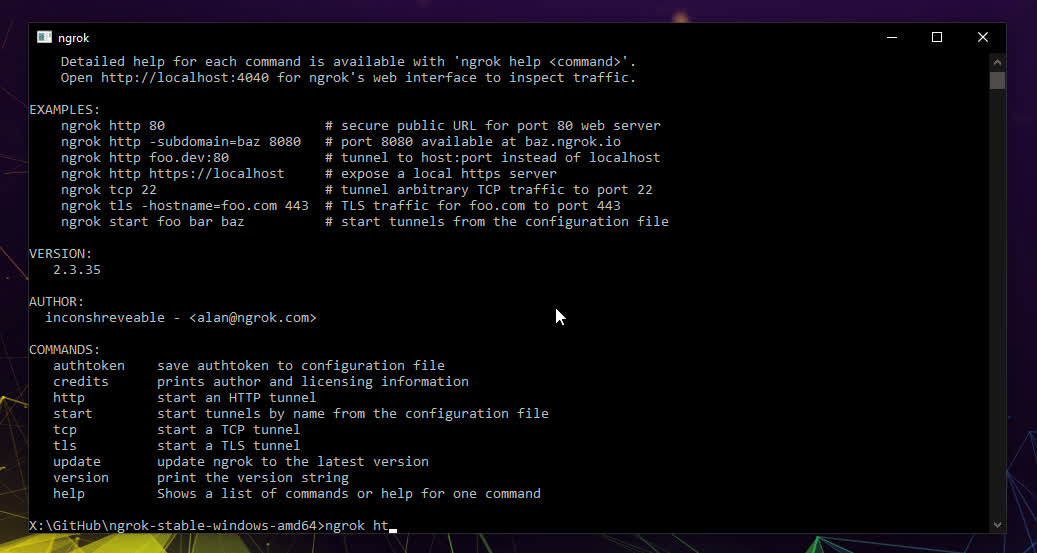Click the text 'http://localhost:4040'
1037x553 pixels.
(x=185, y=78)
